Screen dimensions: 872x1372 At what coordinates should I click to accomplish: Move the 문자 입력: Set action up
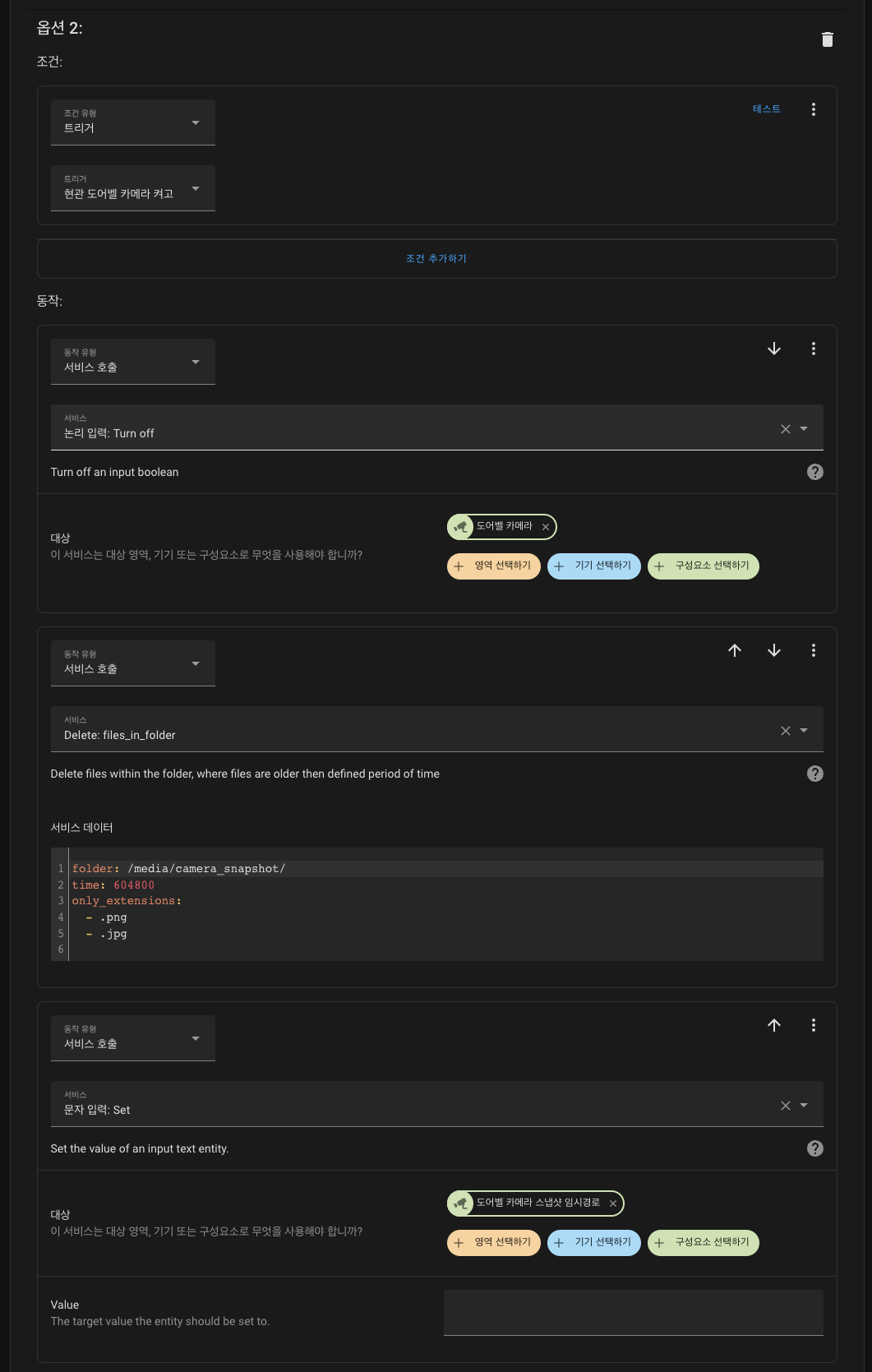[x=773, y=1025]
